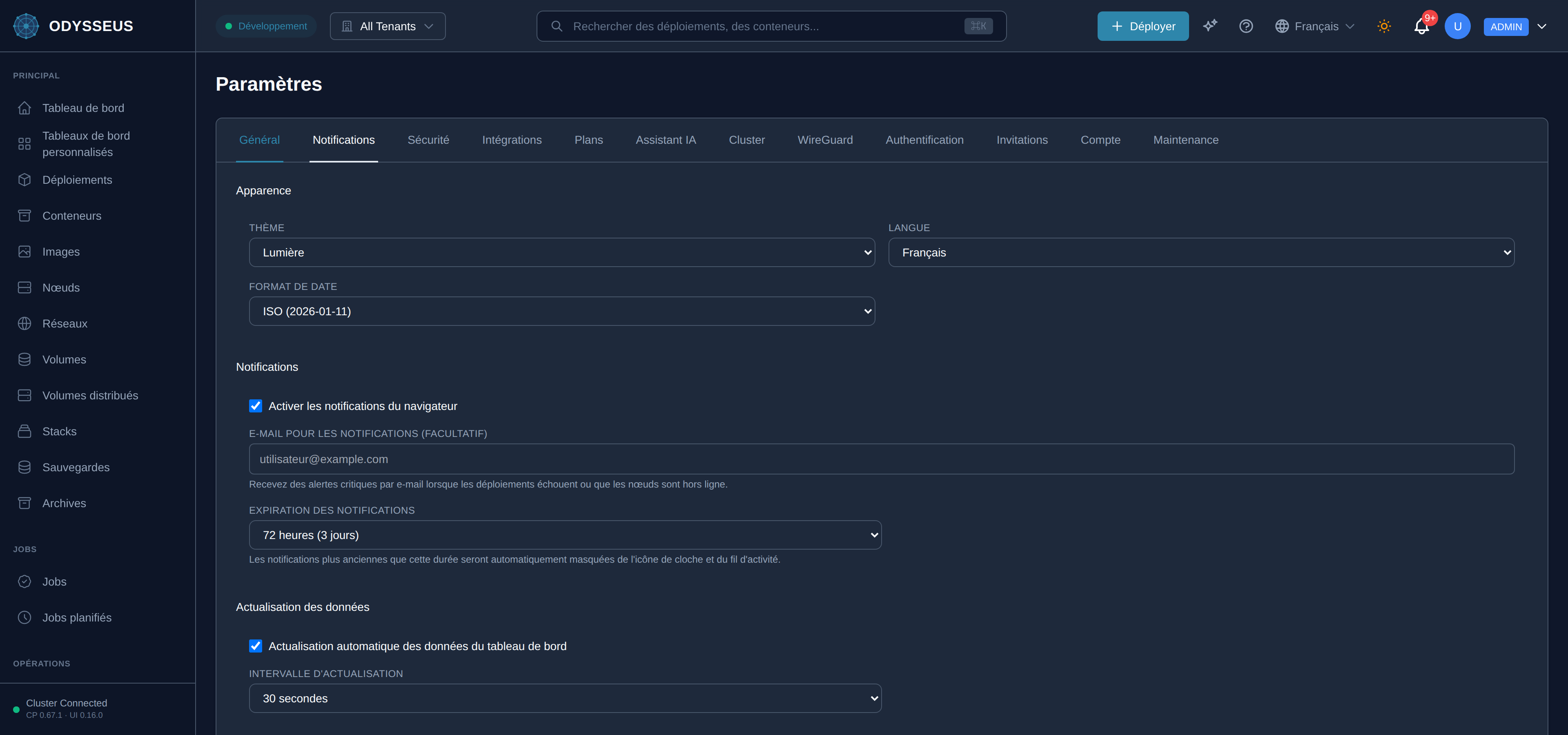The image size is (1568, 735).
Task: Open the Langue dropdown showing Français
Action: (x=1201, y=252)
